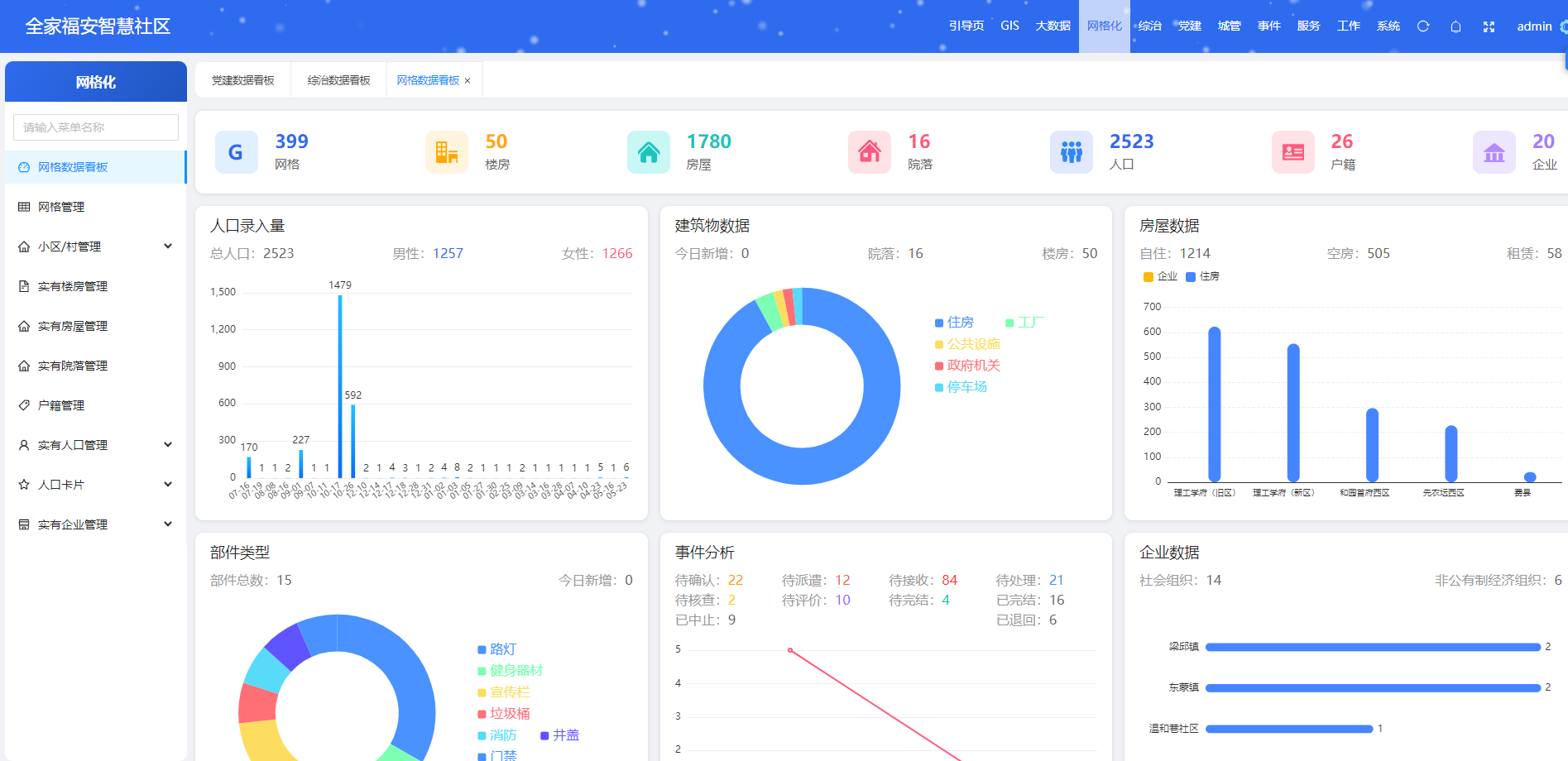
Task: Open 网格管理 sidebar menu item
Action: (96, 207)
